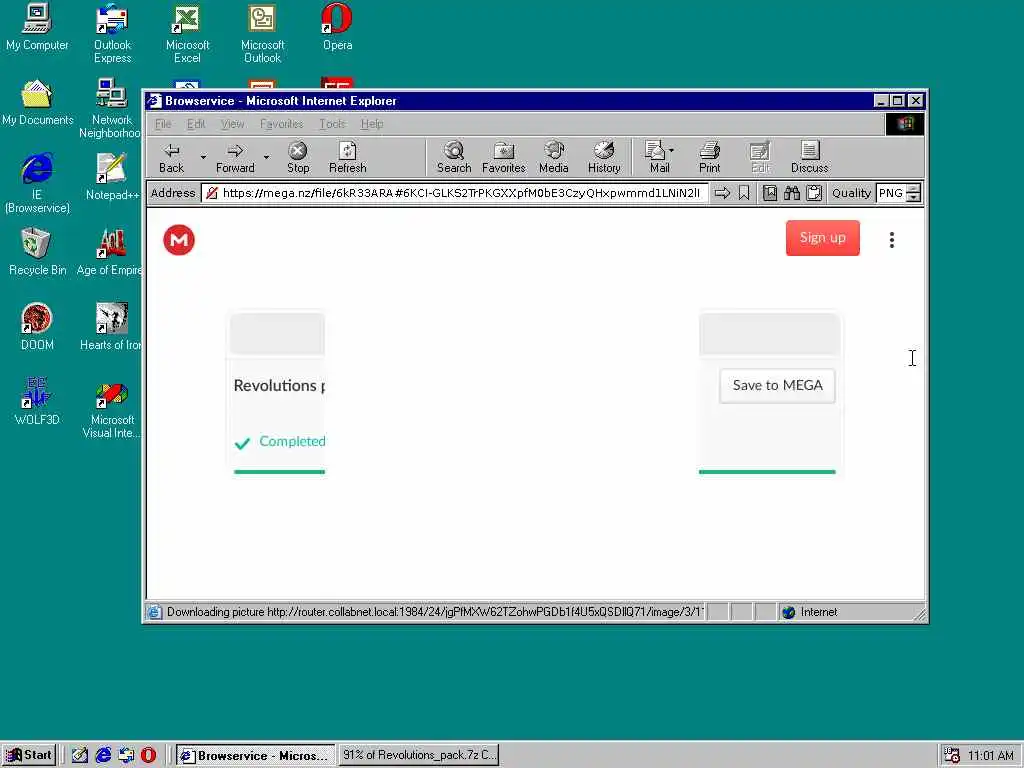1024x768 pixels.
Task: Select the Quality PNG field
Action: point(891,193)
